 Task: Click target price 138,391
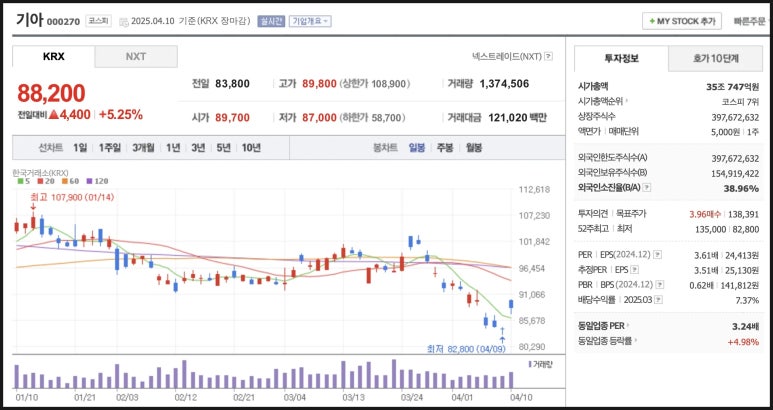[742, 214]
